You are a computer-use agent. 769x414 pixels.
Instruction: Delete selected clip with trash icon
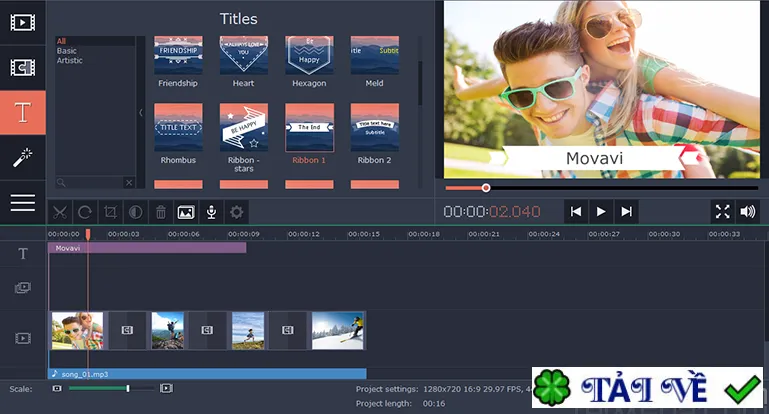161,212
